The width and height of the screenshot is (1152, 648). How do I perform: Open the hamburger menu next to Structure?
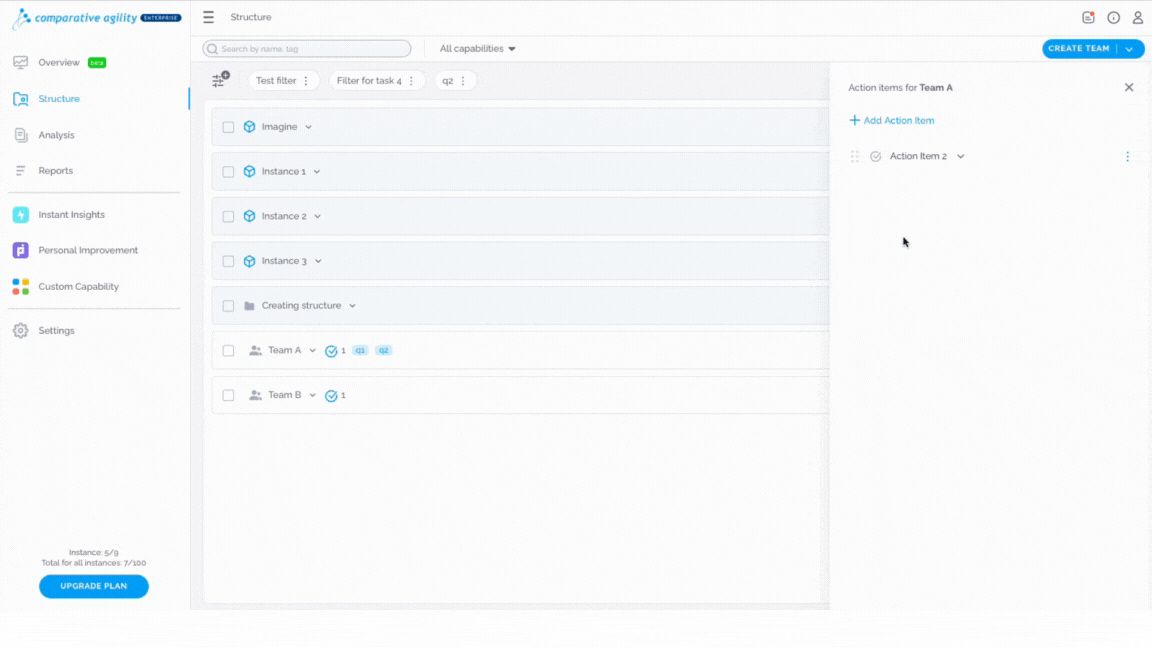(209, 17)
